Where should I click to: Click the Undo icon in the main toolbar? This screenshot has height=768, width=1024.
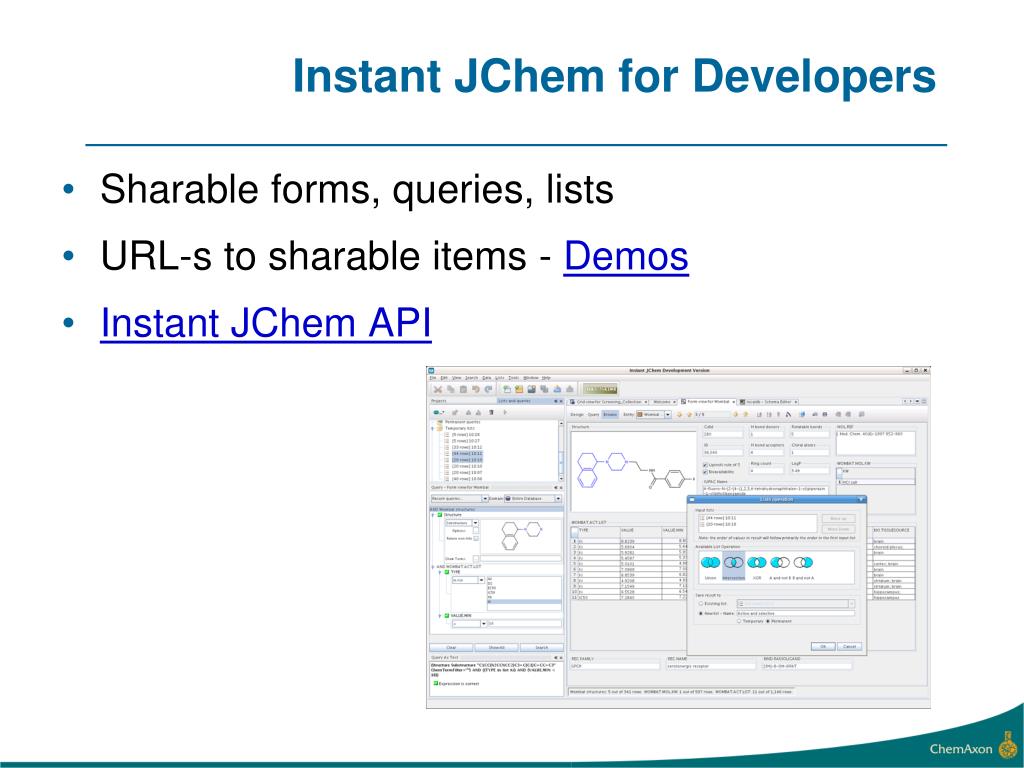[476, 389]
